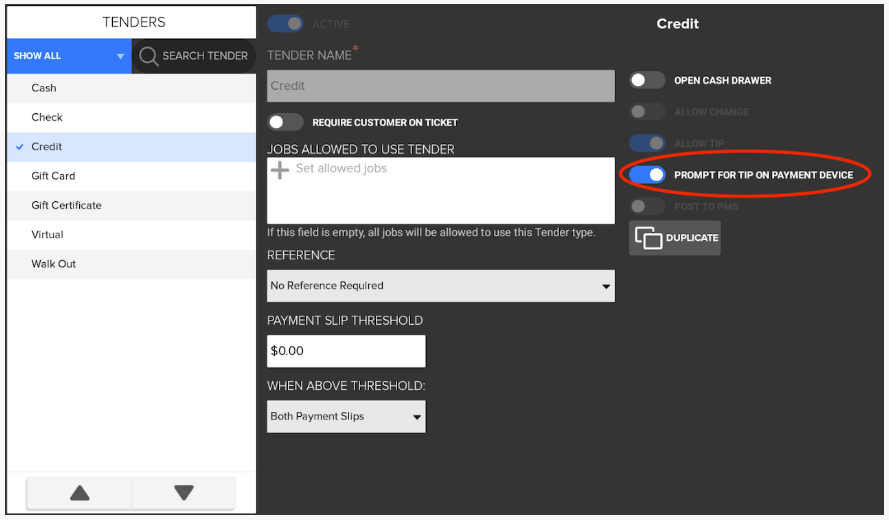Click plus icon to set allowed jobs
This screenshot has height=520, width=889.
pos(280,169)
